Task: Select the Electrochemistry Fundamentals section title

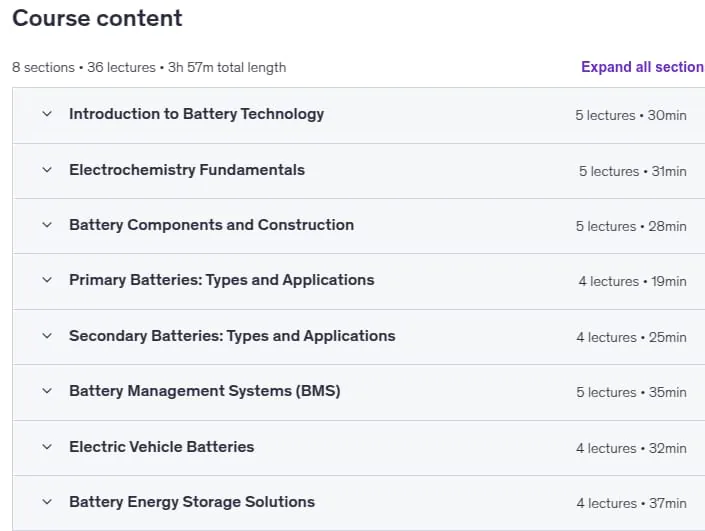Action: pyautogui.click(x=187, y=170)
